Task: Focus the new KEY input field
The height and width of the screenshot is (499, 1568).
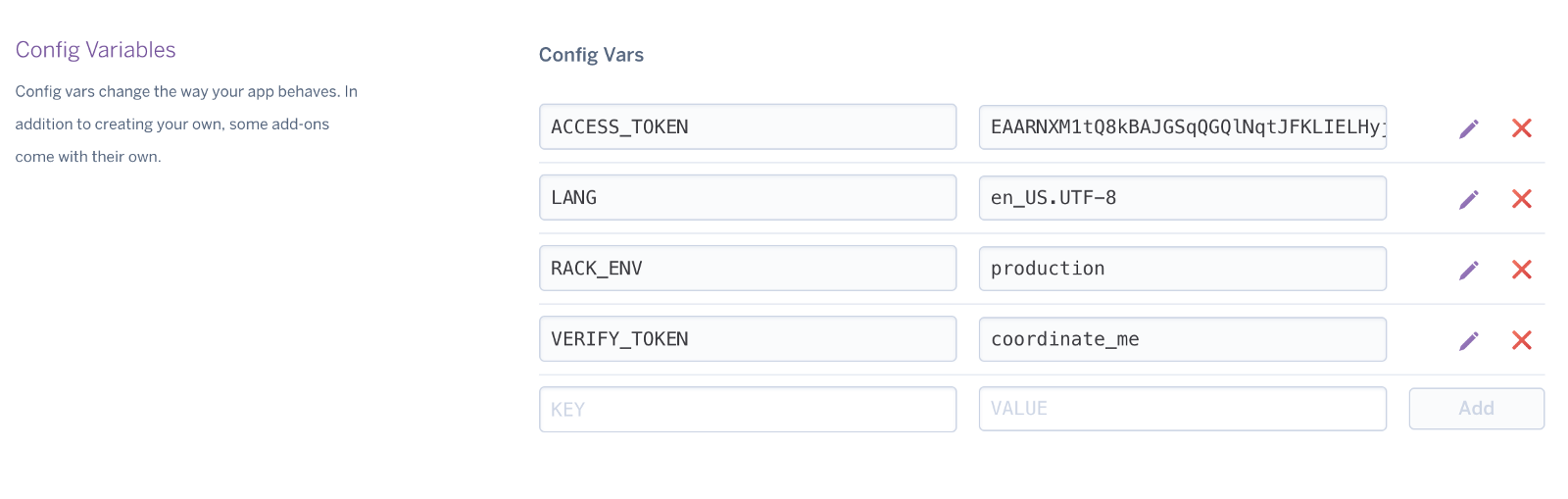Action: (747, 410)
